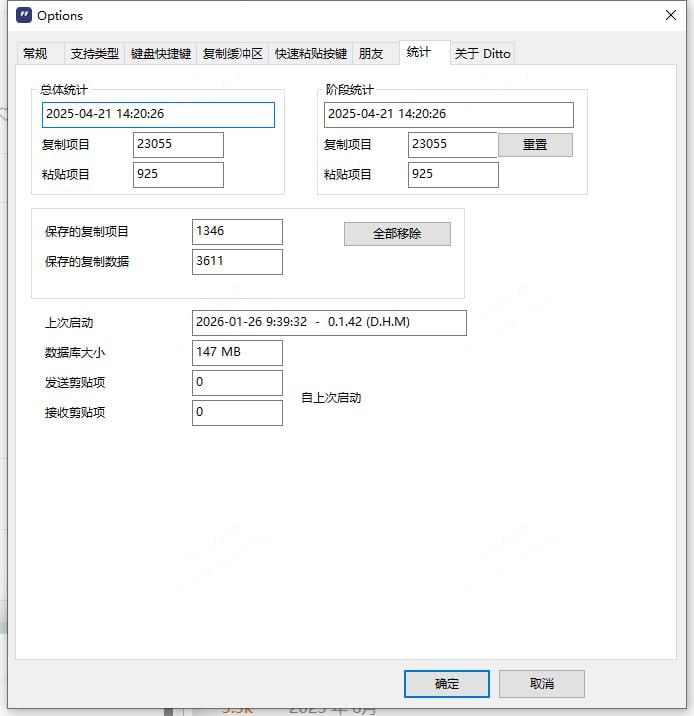
Task: Click the 上次启动 label
Action: tap(69, 323)
